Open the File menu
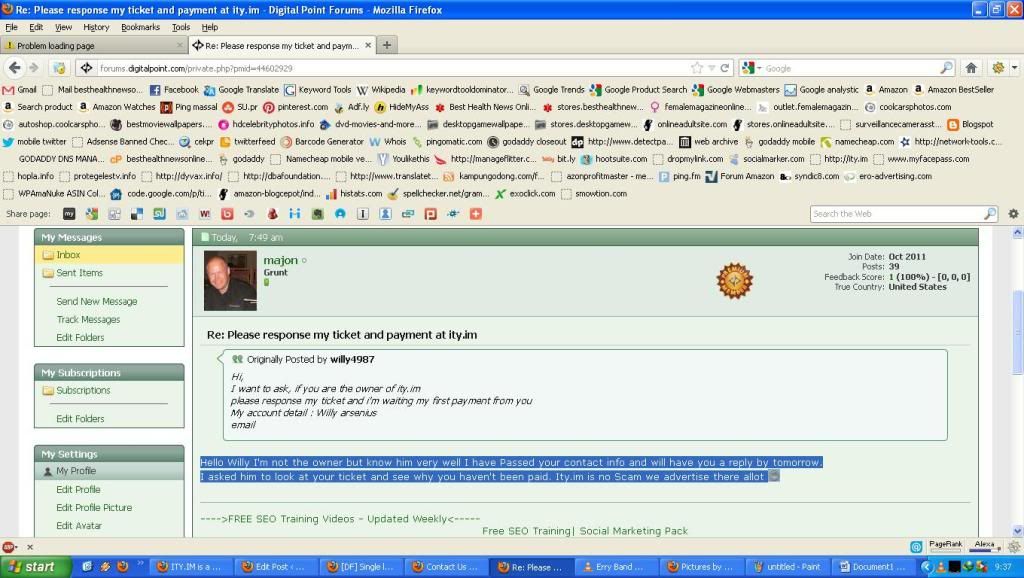Image resolution: width=1024 pixels, height=578 pixels. point(12,27)
